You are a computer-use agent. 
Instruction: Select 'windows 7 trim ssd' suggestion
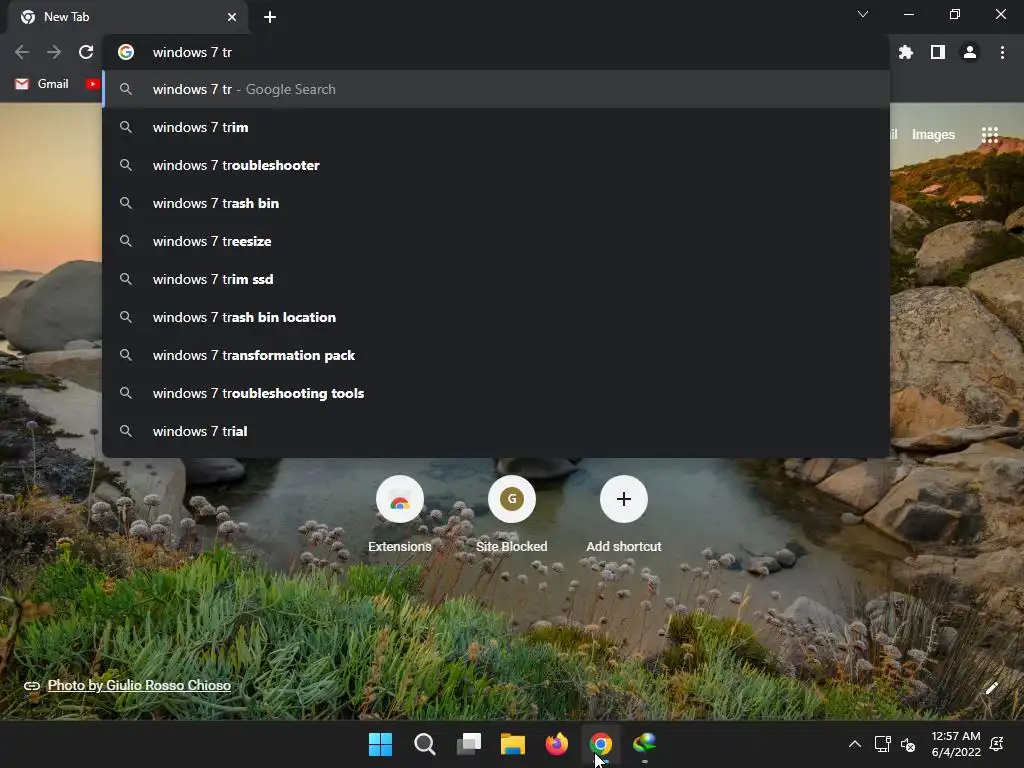click(x=496, y=279)
